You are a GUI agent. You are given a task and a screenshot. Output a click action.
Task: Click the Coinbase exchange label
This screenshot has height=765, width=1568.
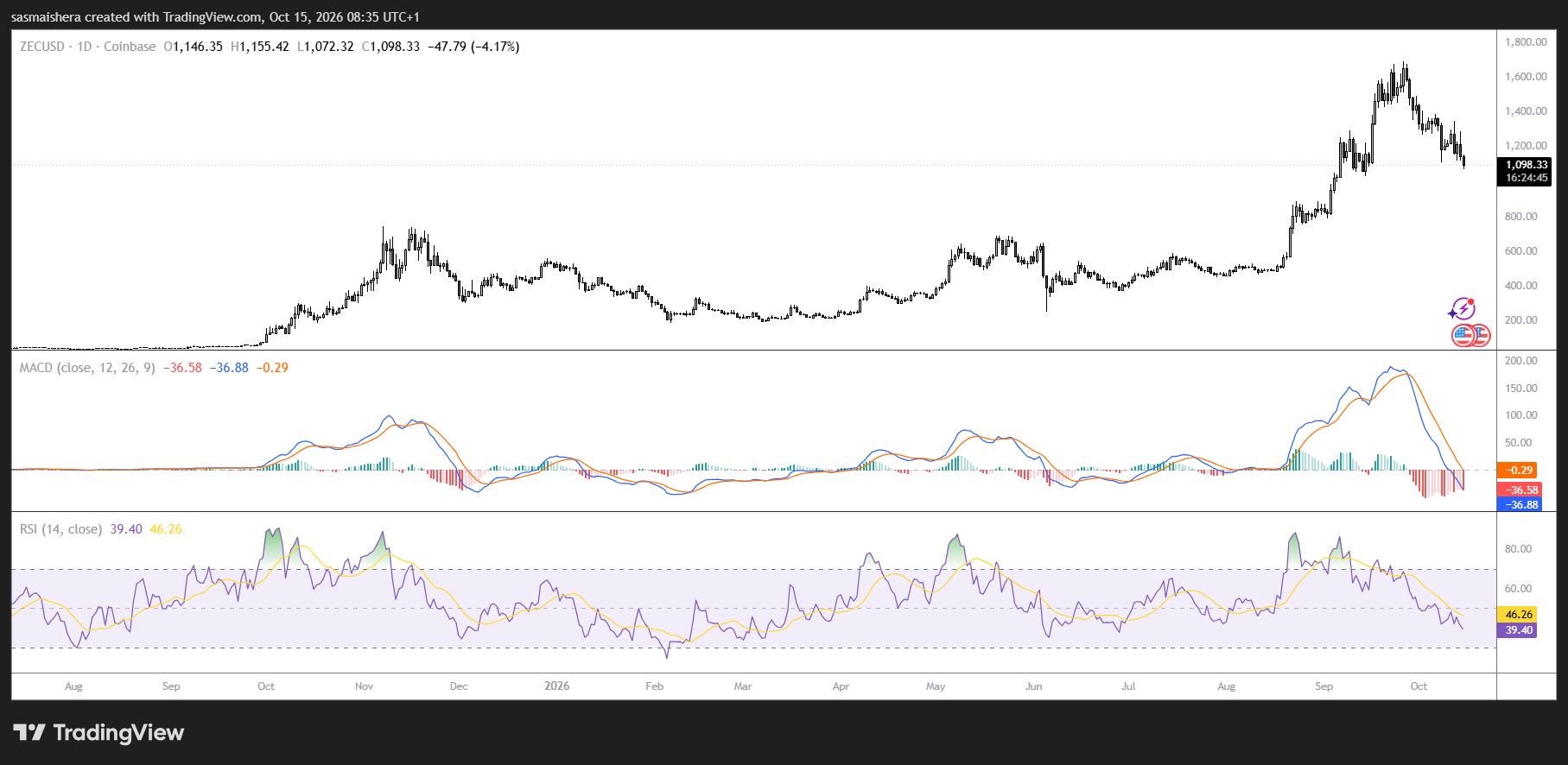pyautogui.click(x=130, y=47)
